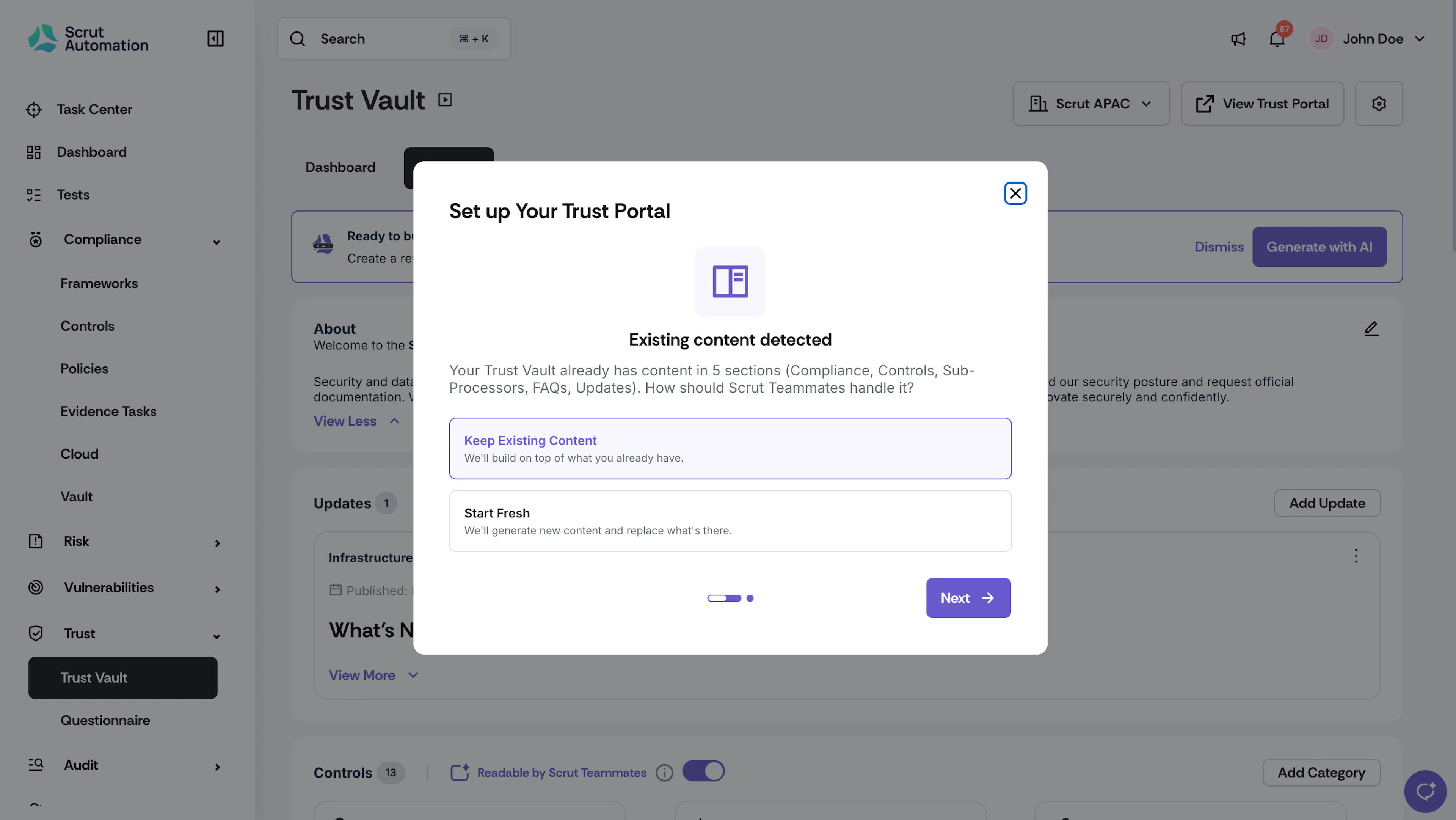The width and height of the screenshot is (1456, 820).
Task: Click the second step indicator dot
Action: click(750, 599)
